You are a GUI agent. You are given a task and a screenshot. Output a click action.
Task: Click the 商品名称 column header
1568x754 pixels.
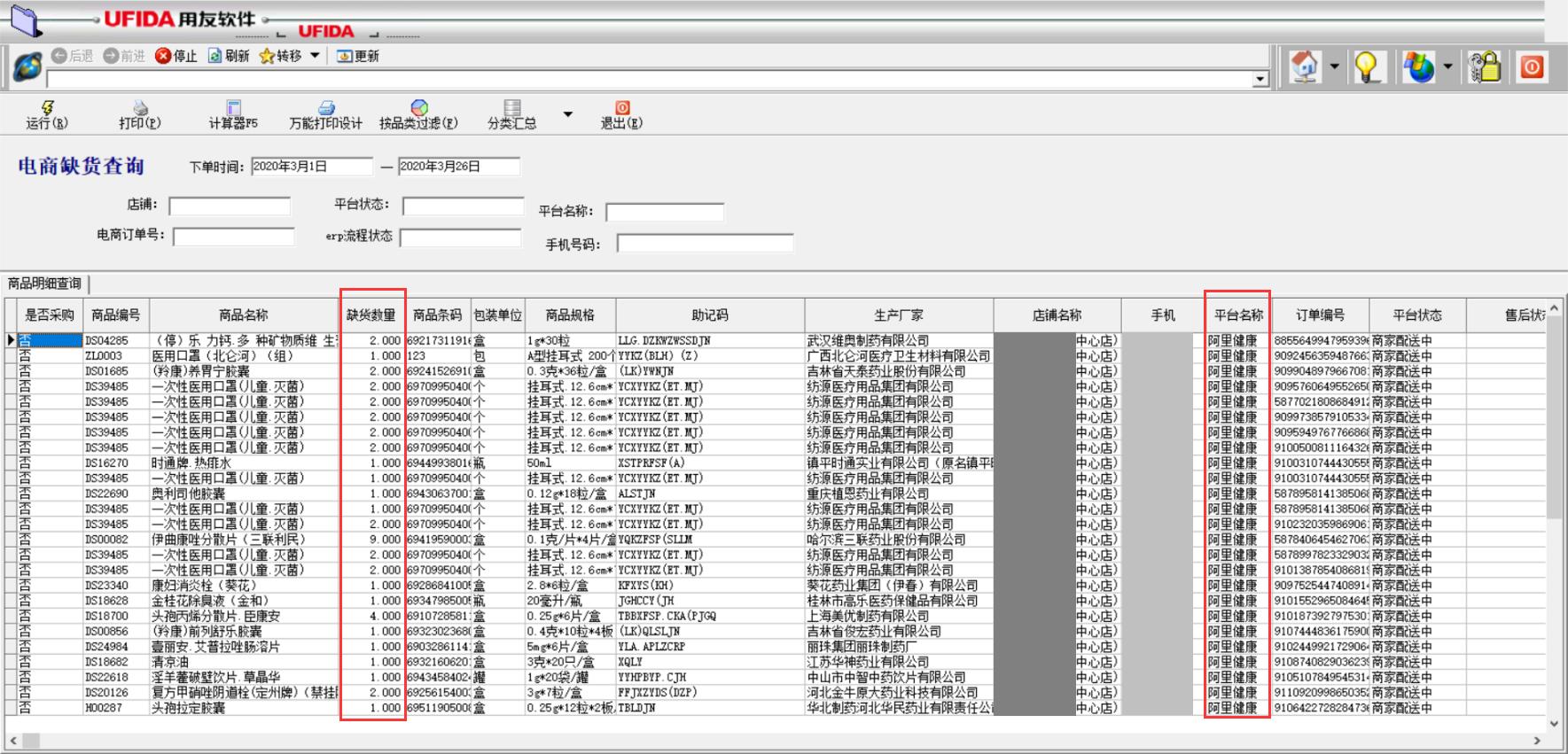pyautogui.click(x=244, y=315)
